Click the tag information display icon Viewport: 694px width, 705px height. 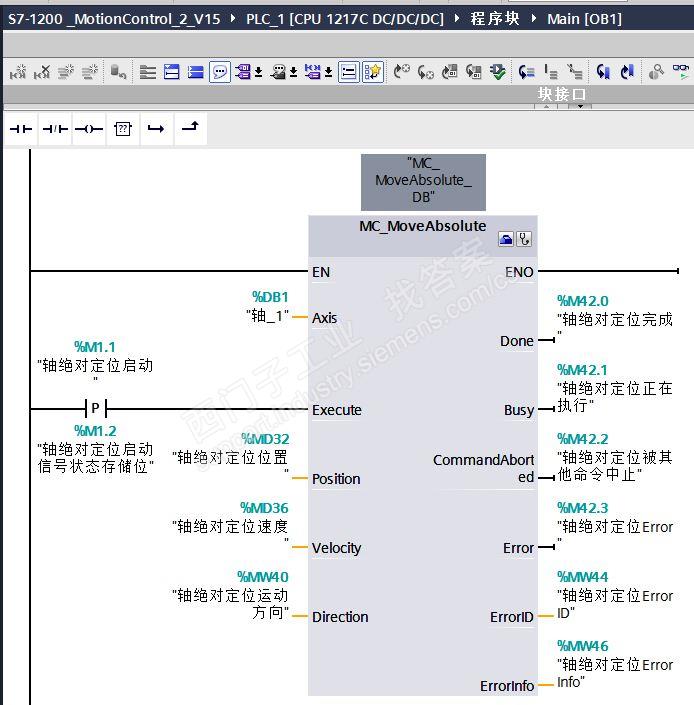point(278,72)
